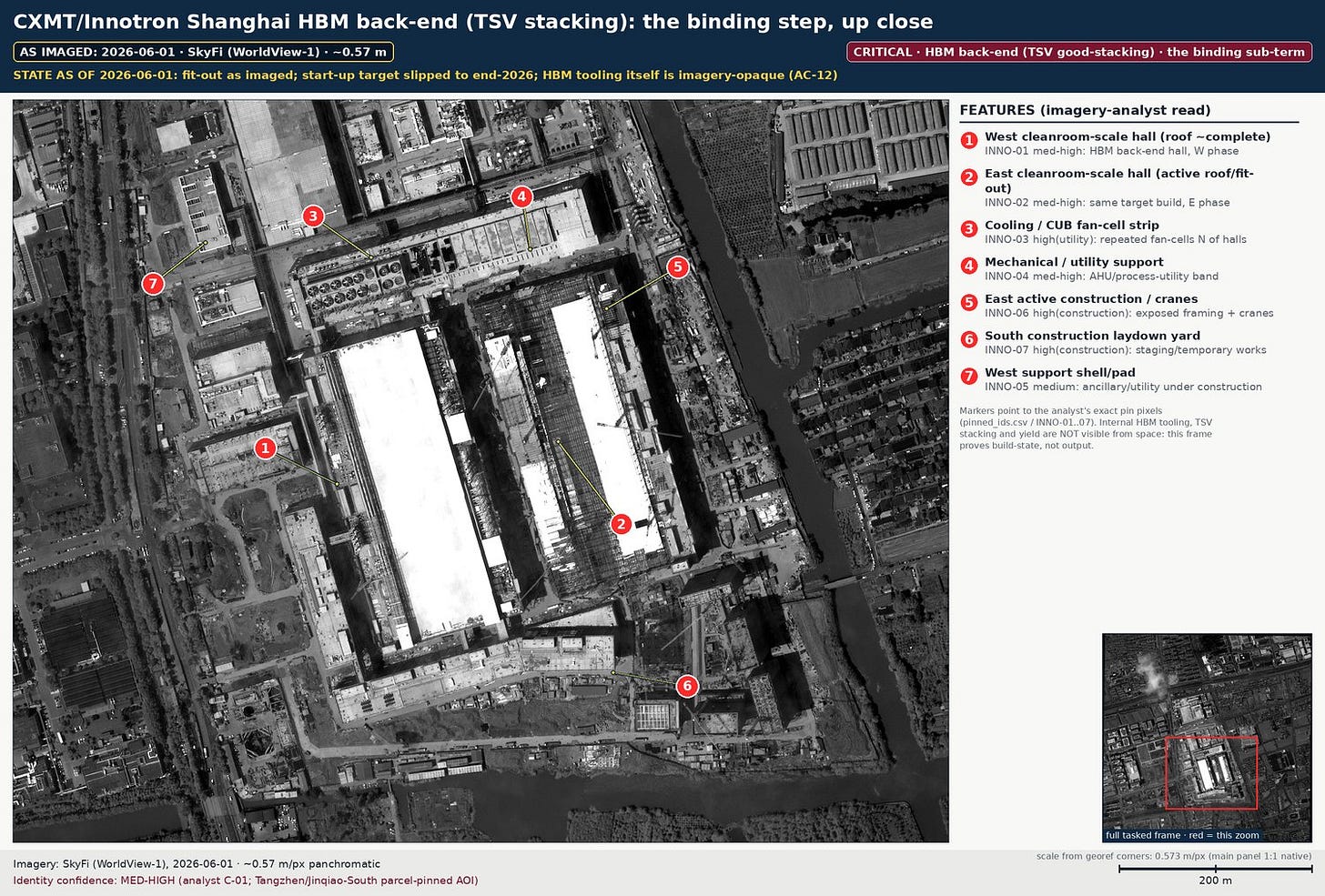Click the 'FEATURES (imagery-analyst read)' panel heading
This screenshot has height=896, width=1325.
pos(1085,110)
